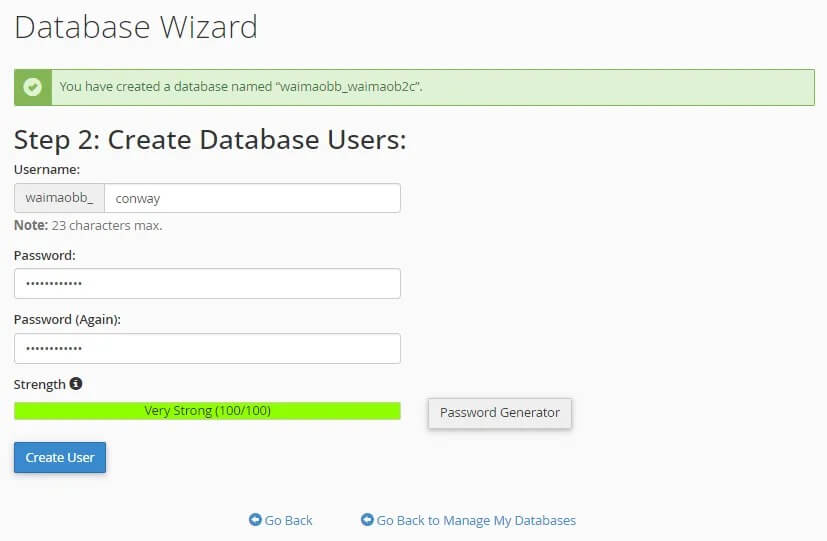The width and height of the screenshot is (827, 541).
Task: Click the Strength info icon
Action: [x=76, y=384]
